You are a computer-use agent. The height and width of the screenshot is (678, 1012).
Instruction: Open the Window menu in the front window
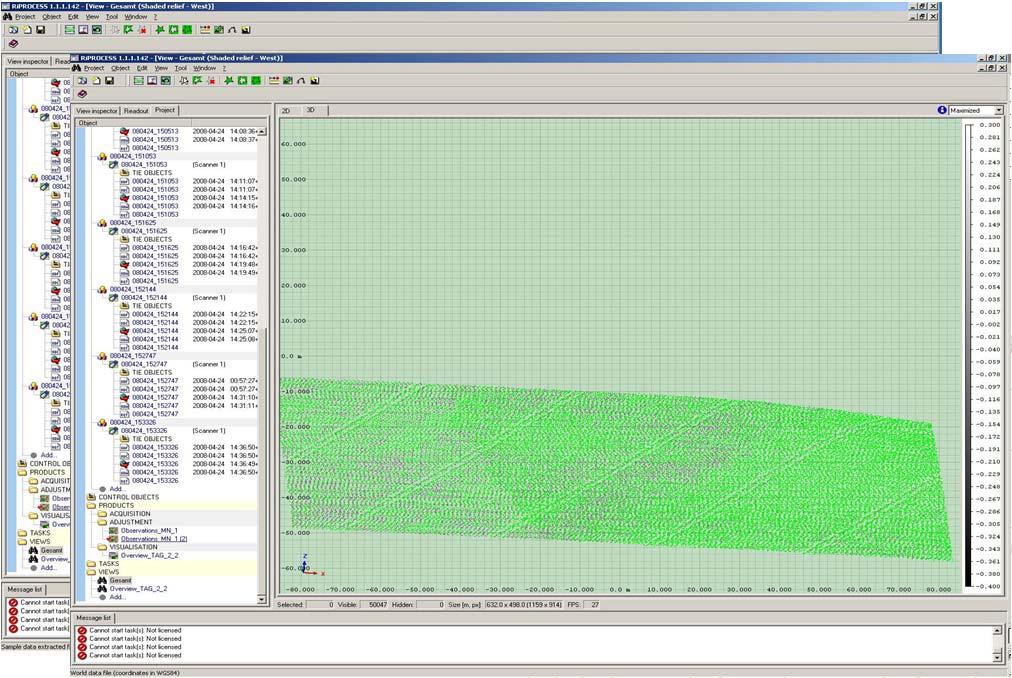[x=205, y=68]
